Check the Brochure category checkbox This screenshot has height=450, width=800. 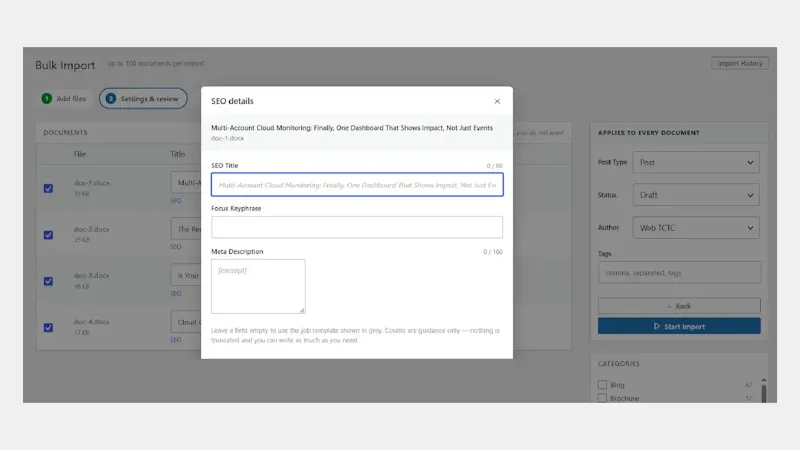pos(603,398)
